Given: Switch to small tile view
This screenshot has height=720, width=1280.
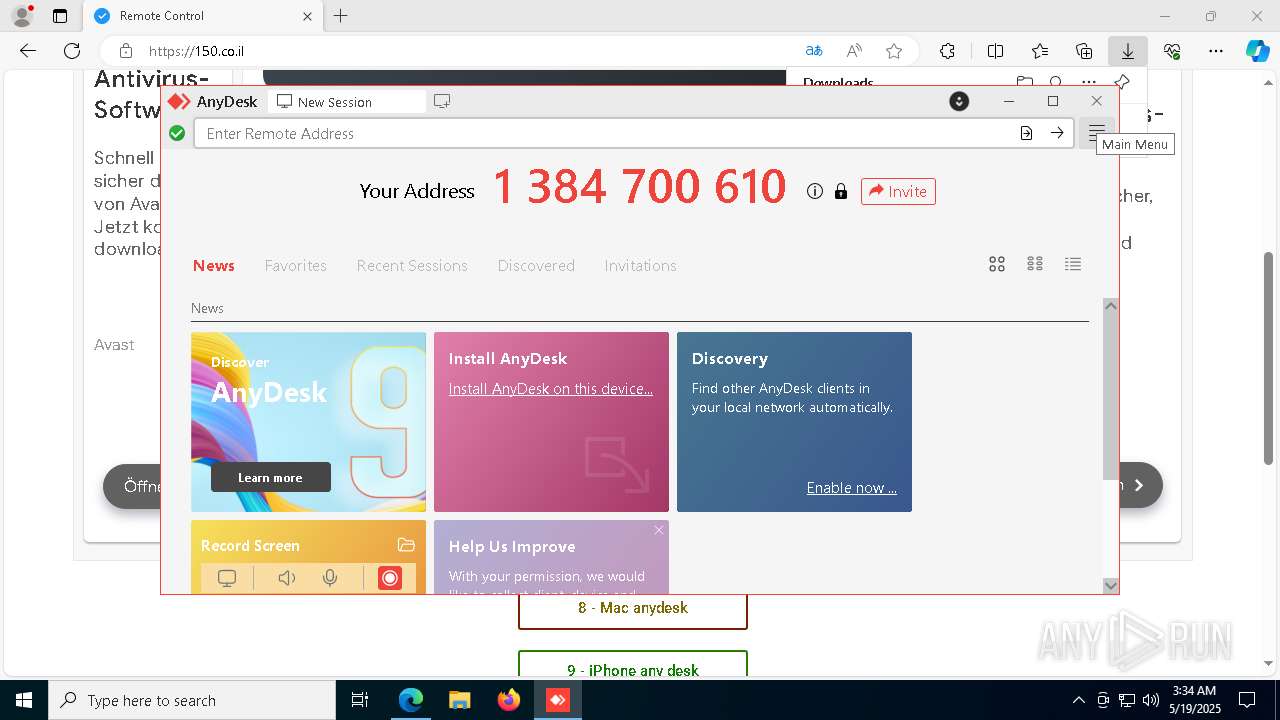Looking at the screenshot, I should [x=1035, y=264].
